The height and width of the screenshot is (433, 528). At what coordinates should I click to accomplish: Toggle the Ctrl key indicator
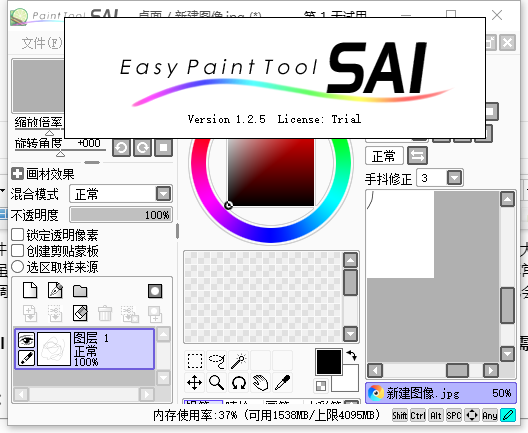[x=418, y=415]
